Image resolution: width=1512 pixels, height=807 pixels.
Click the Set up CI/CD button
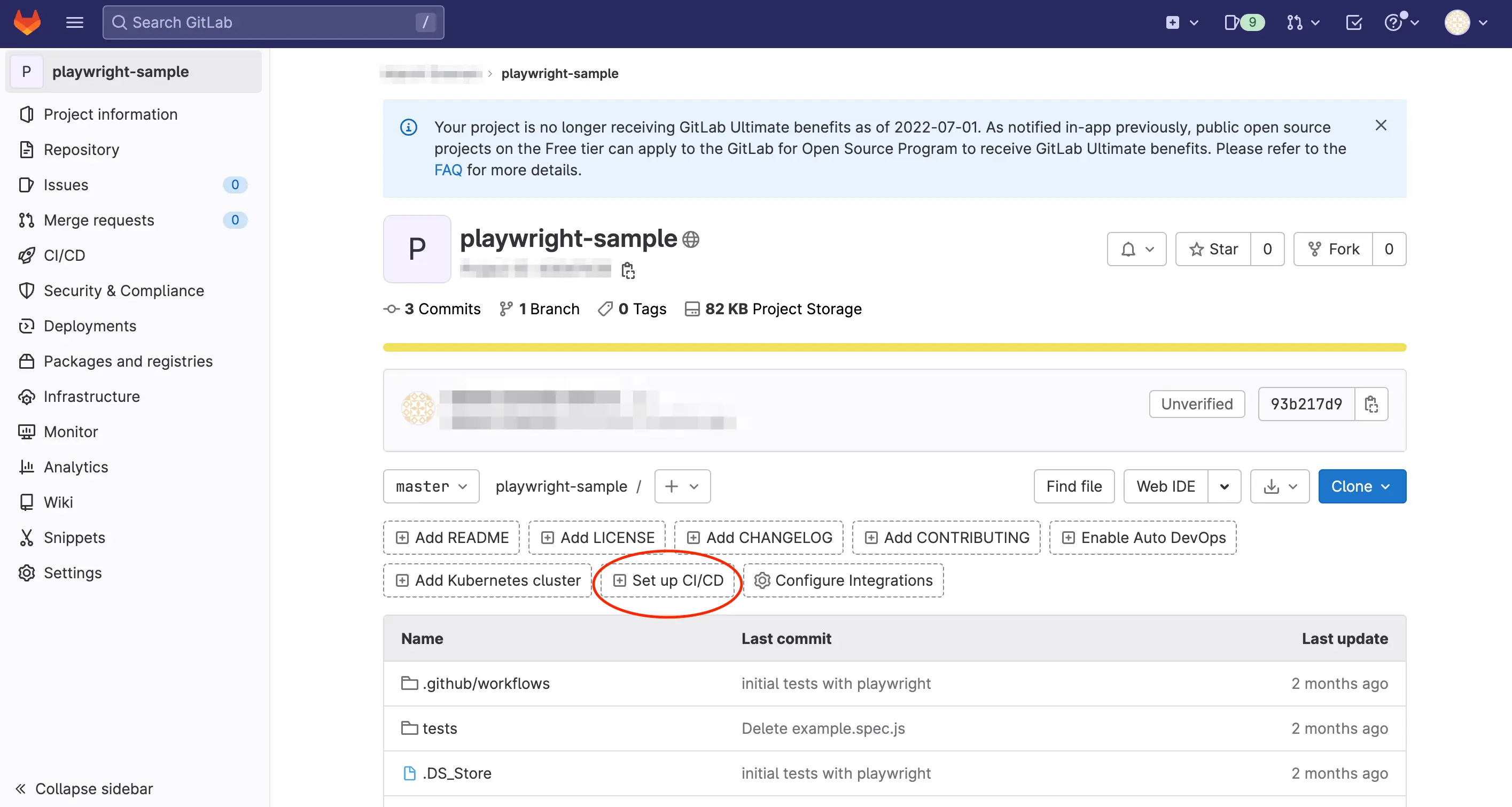[668, 580]
